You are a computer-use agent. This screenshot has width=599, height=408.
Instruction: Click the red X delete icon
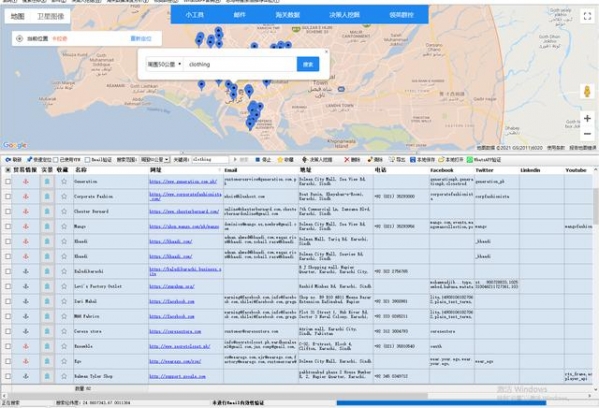click(346, 160)
